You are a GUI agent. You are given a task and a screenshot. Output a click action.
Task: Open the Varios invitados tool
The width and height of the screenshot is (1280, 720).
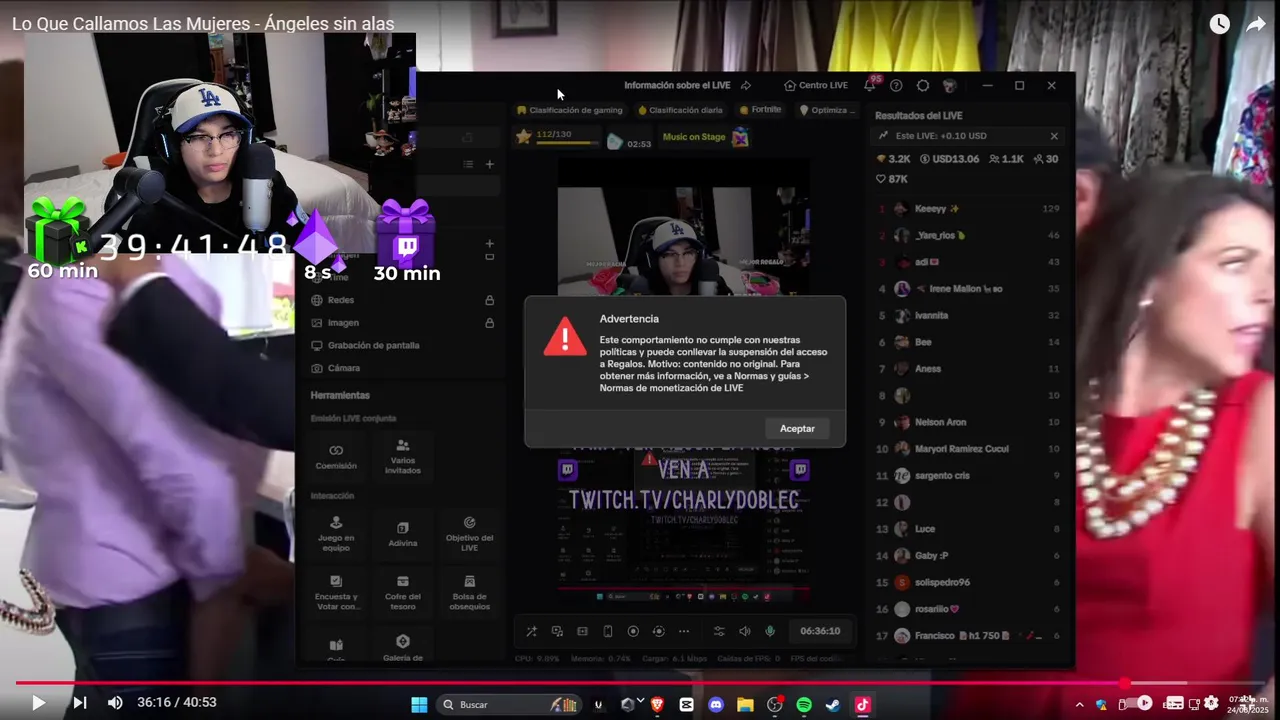coord(403,457)
